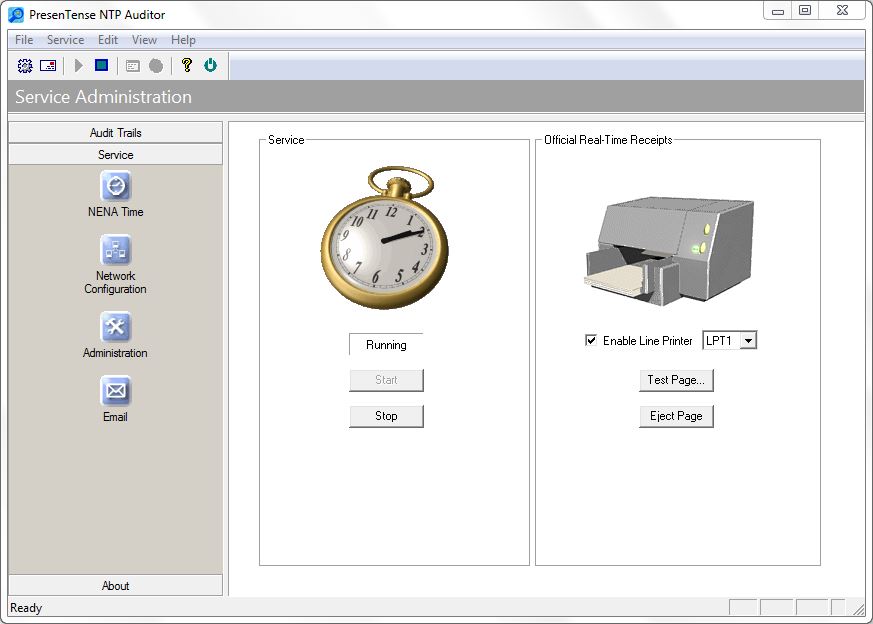This screenshot has width=873, height=624.
Task: Disable the Enable Line Printer checkbox
Action: point(591,341)
